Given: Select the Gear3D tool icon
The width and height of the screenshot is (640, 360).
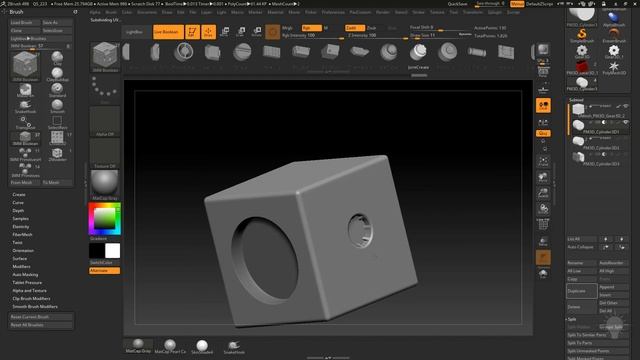Looking at the screenshot, I should [582, 51].
